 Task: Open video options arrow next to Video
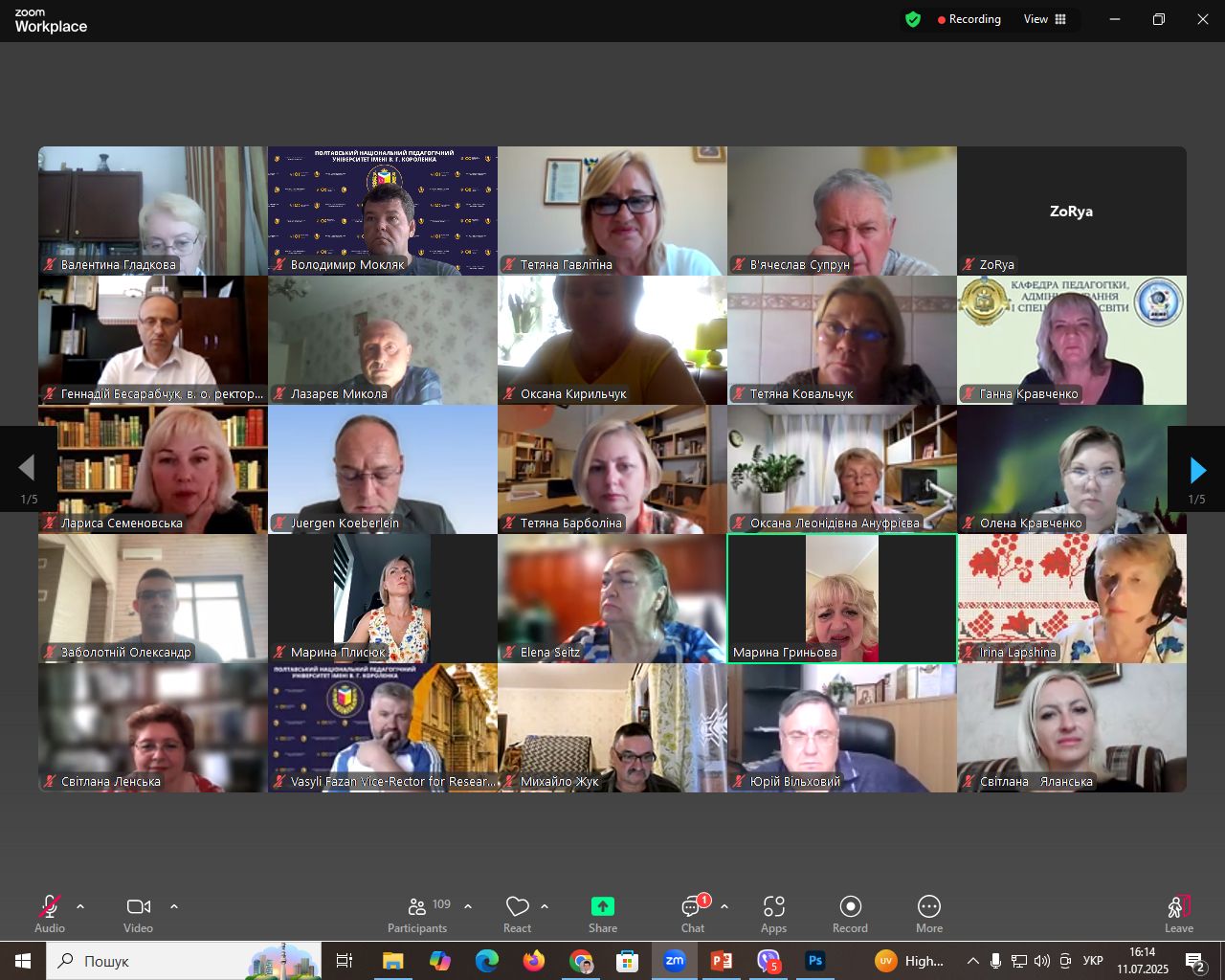click(174, 906)
